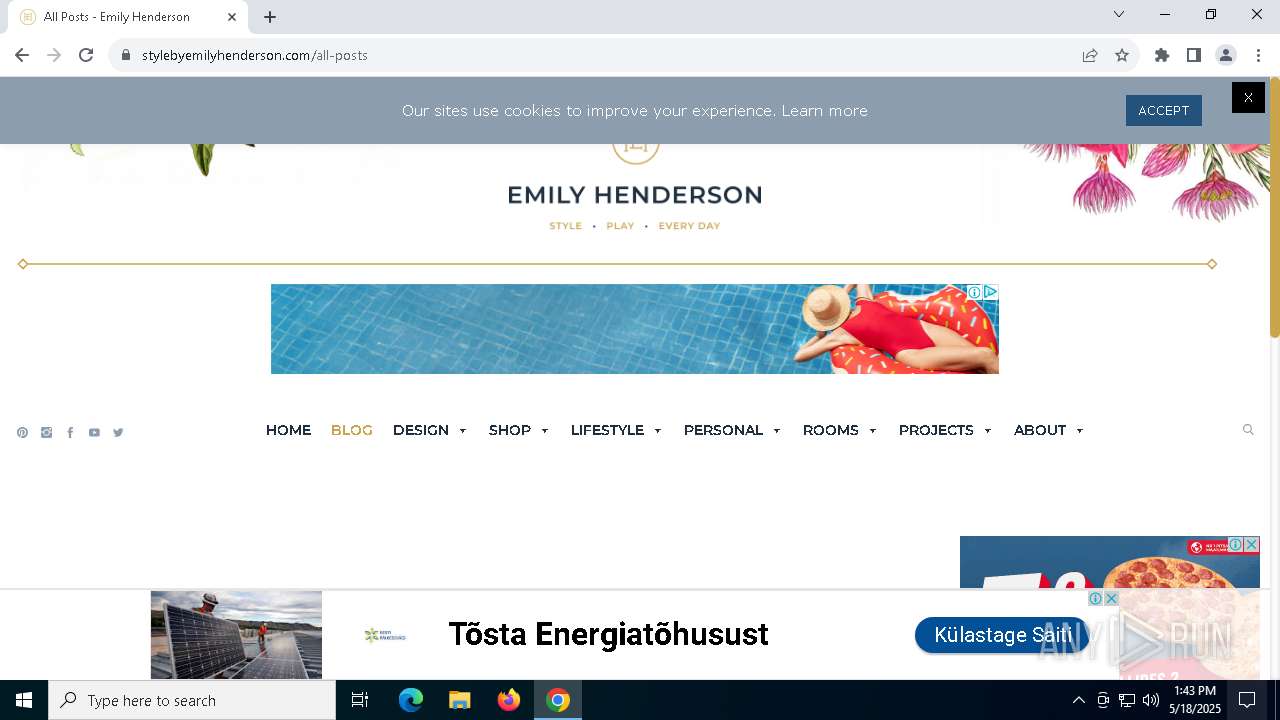
Task: Dismiss the cookie banner with X
Action: 1248,97
